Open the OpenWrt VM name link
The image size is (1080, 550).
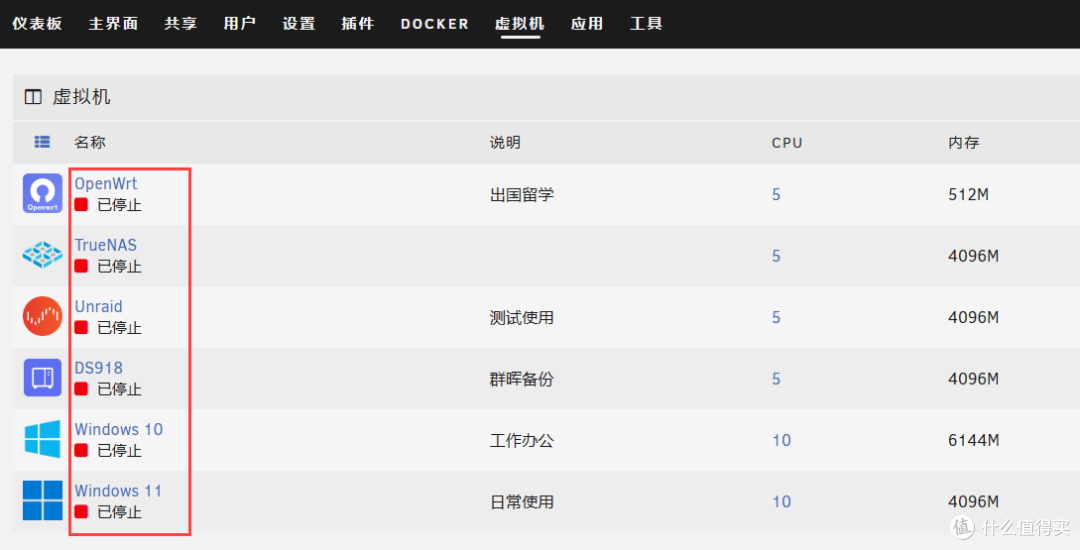tap(106, 184)
